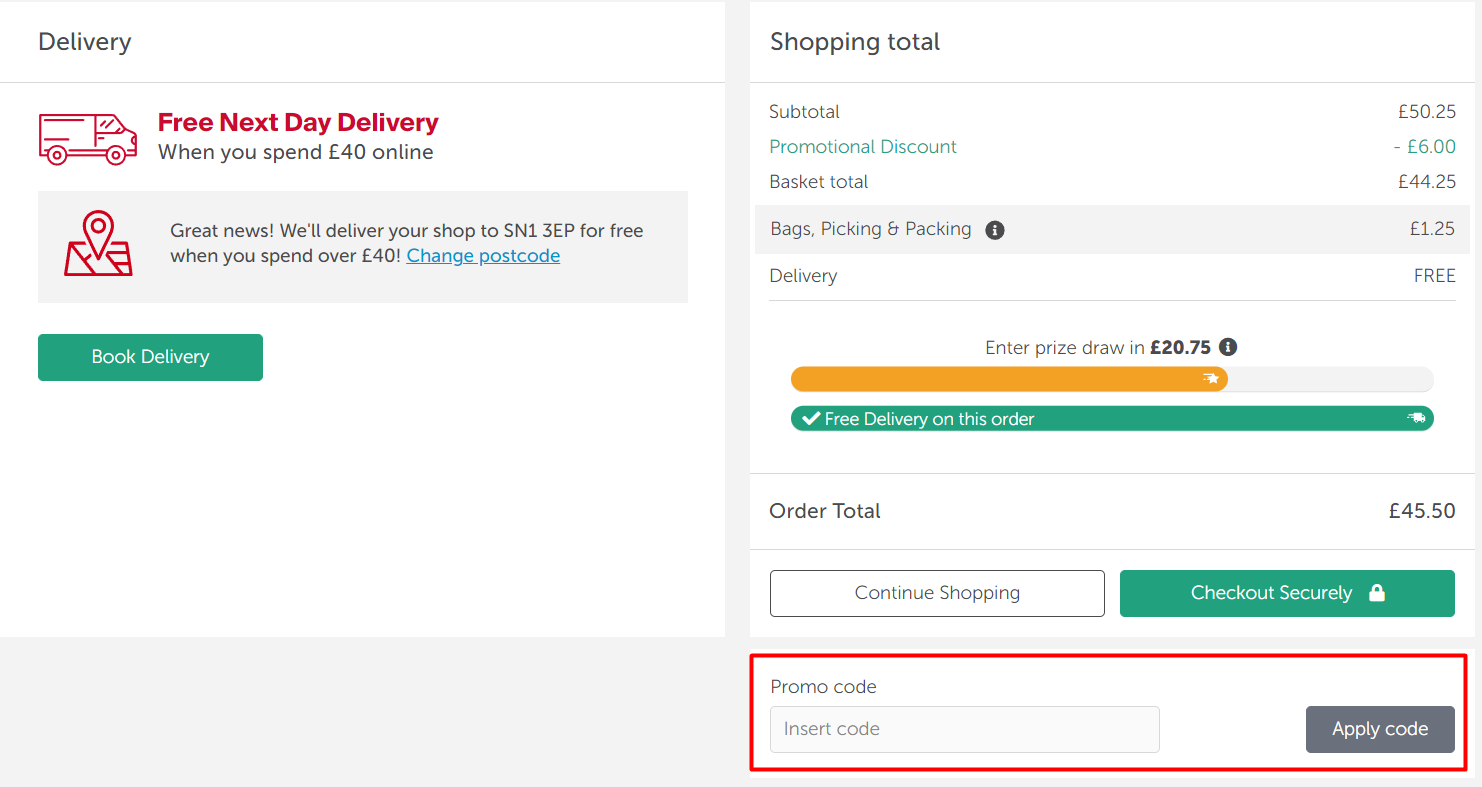Click the Shopping total heading
This screenshot has width=1482, height=787.
coord(855,42)
